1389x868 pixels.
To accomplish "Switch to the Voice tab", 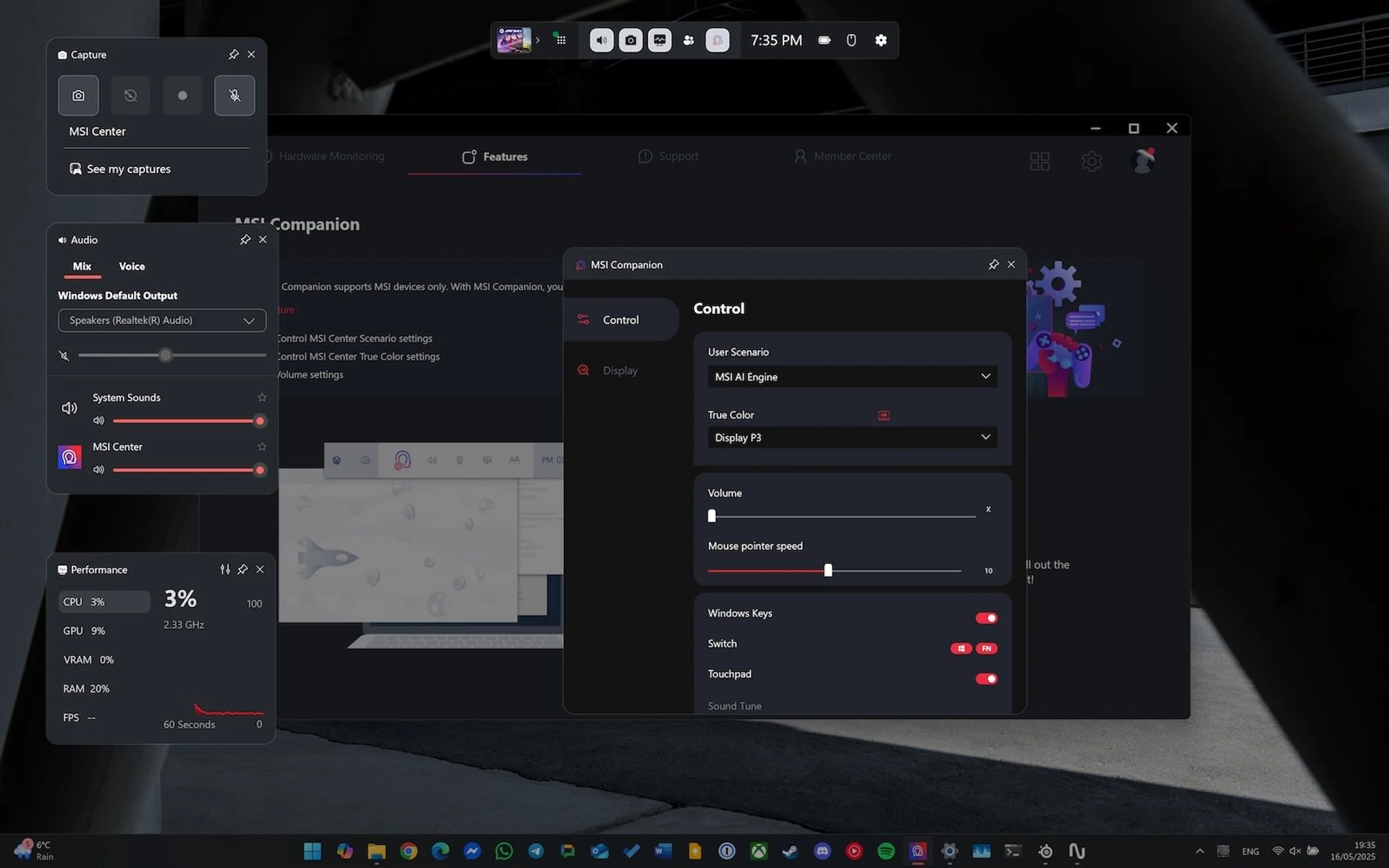I will pyautogui.click(x=132, y=266).
